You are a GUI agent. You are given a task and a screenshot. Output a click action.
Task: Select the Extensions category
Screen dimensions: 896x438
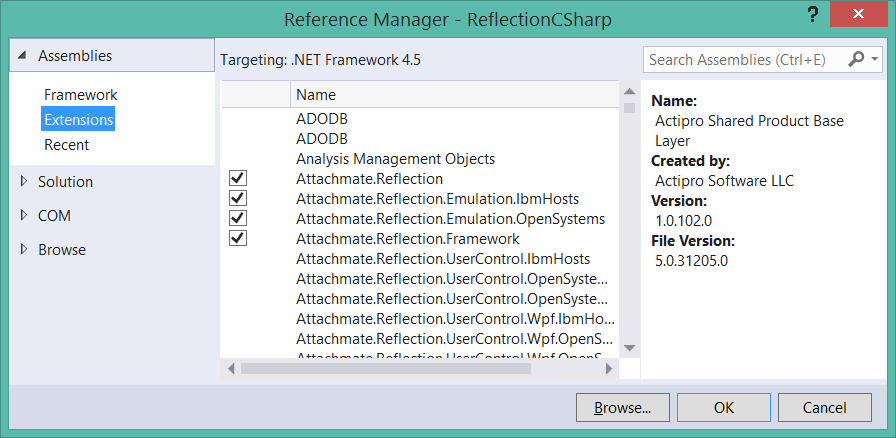78,119
